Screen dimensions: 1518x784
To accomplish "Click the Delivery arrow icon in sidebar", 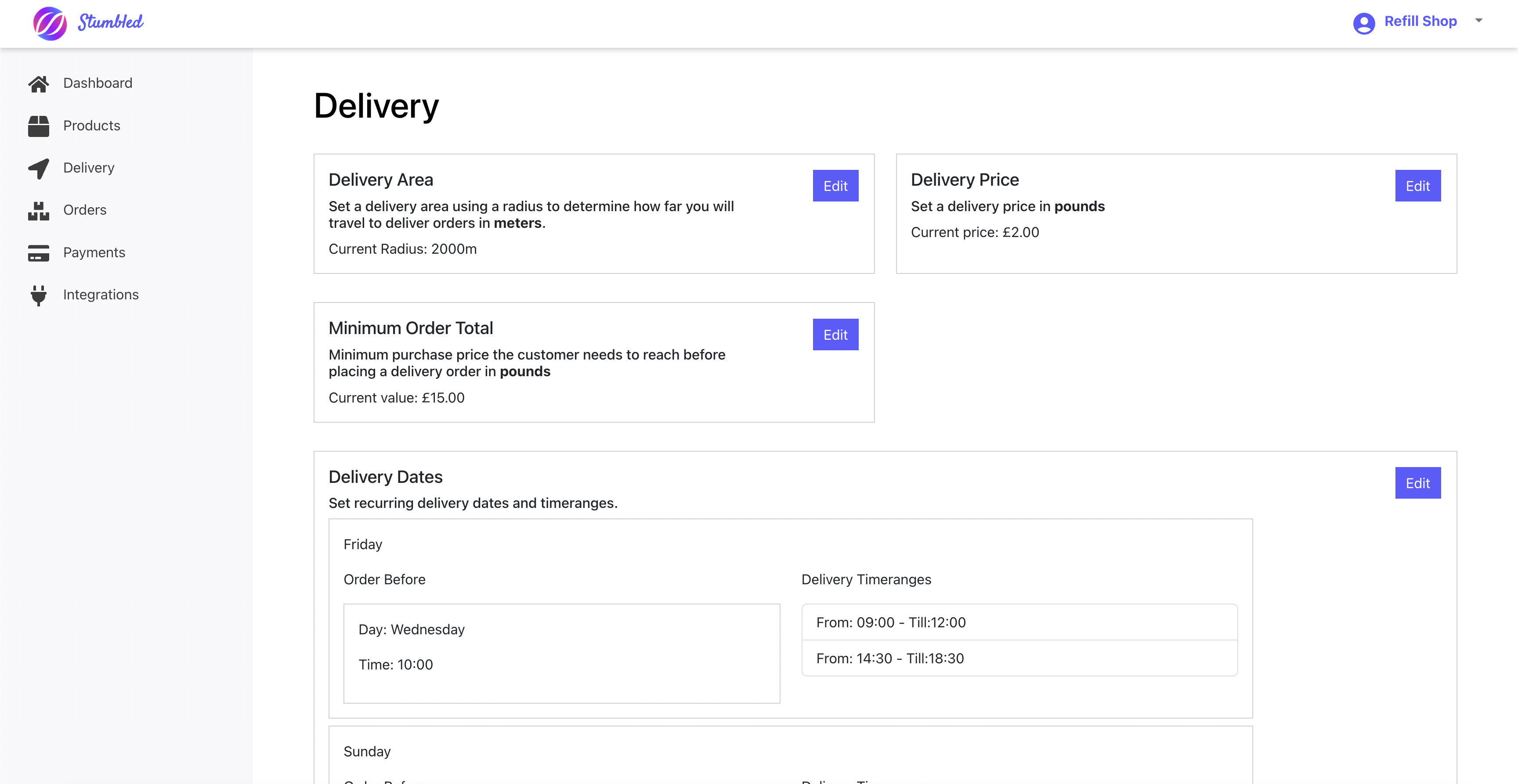I will tap(38, 169).
